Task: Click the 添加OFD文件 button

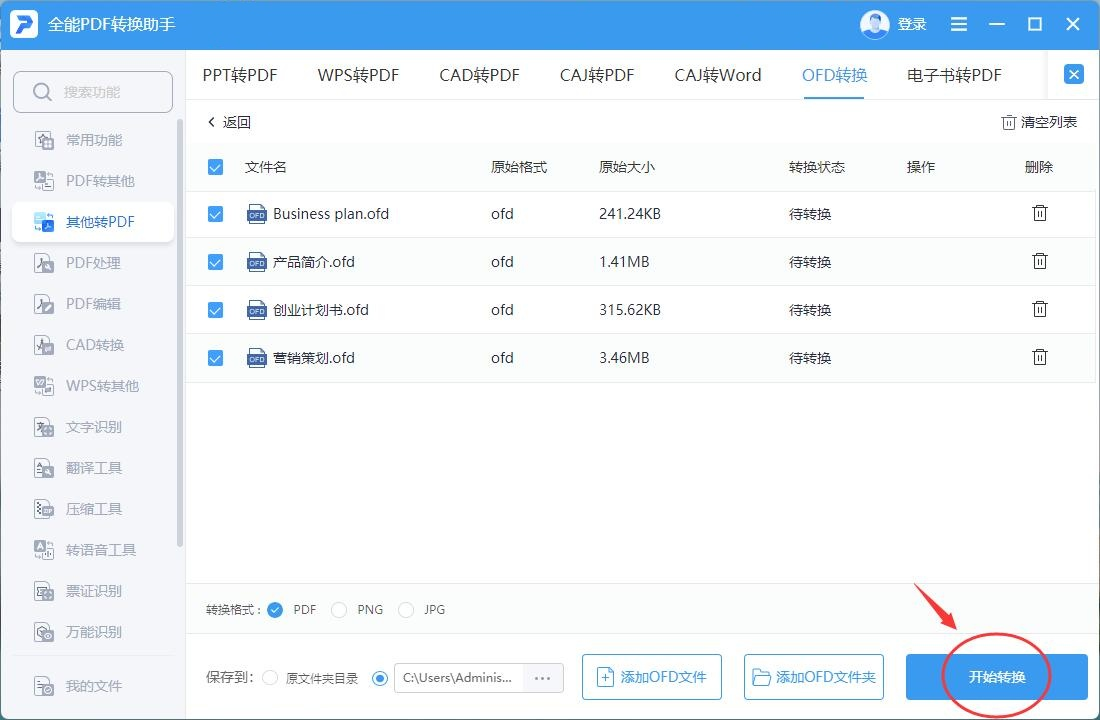Action: (x=652, y=677)
